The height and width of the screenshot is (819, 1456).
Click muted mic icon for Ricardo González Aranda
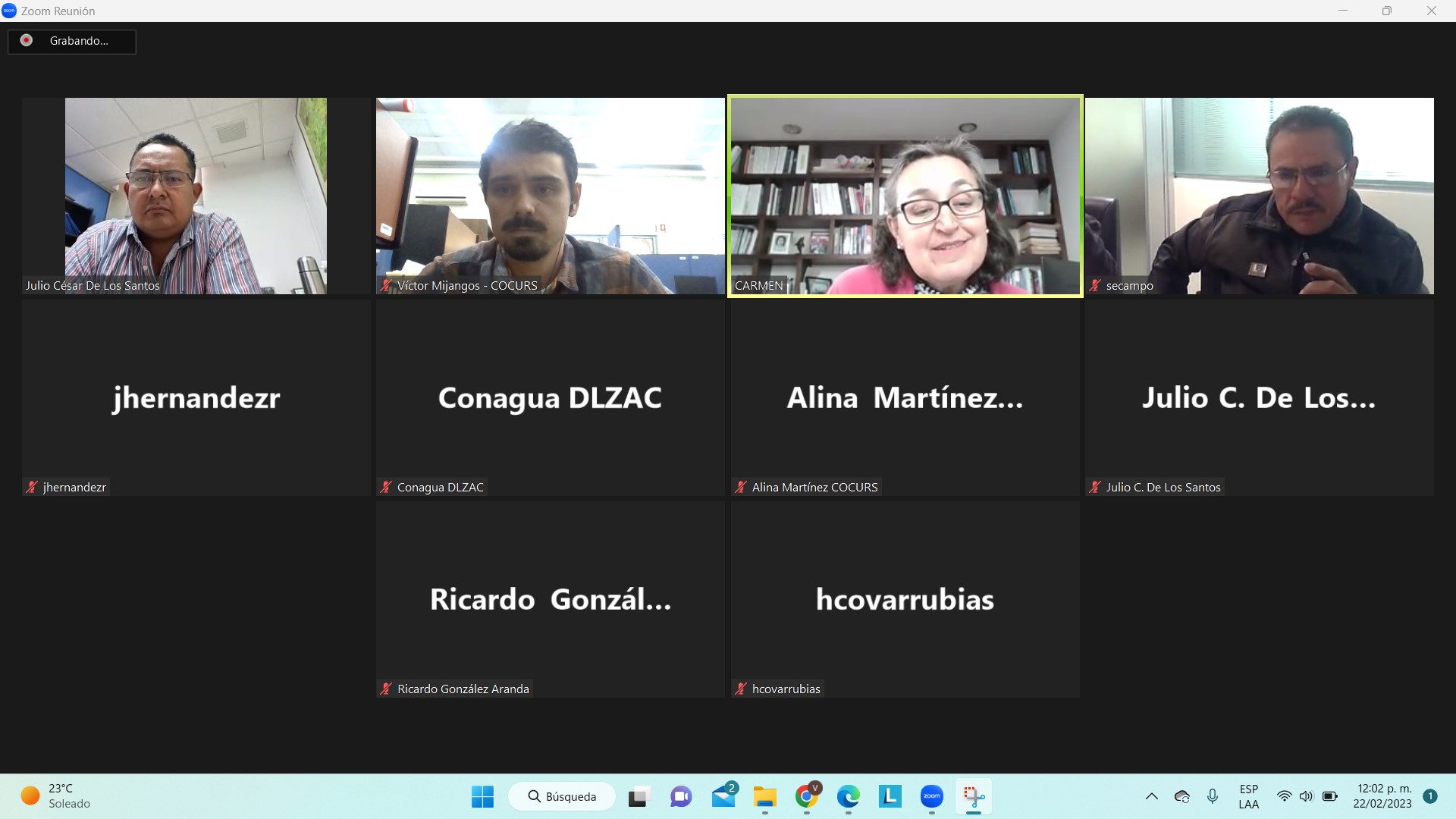coord(386,689)
